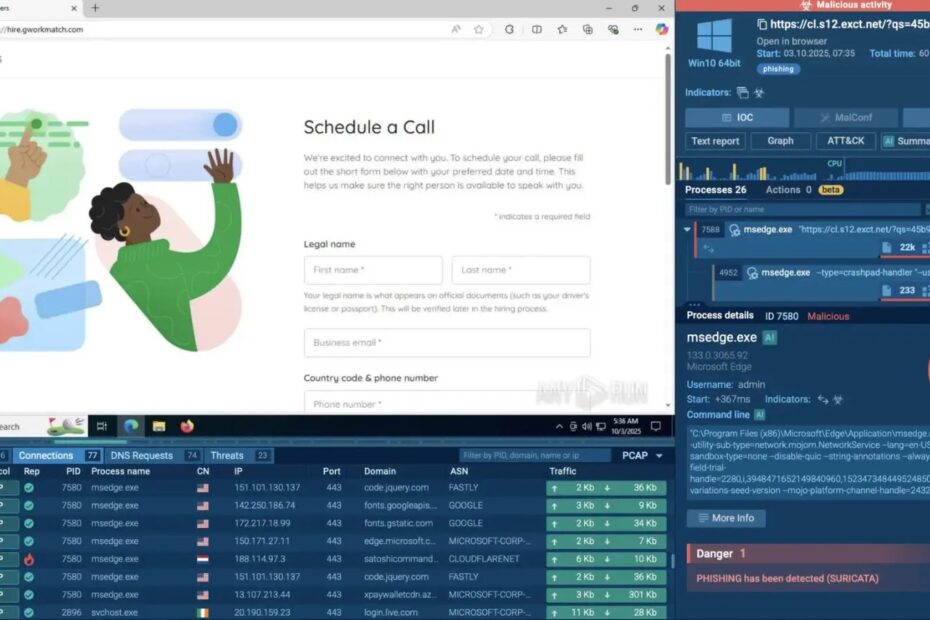Show hidden system tray icons
The image size is (930, 620).
(x=559, y=426)
